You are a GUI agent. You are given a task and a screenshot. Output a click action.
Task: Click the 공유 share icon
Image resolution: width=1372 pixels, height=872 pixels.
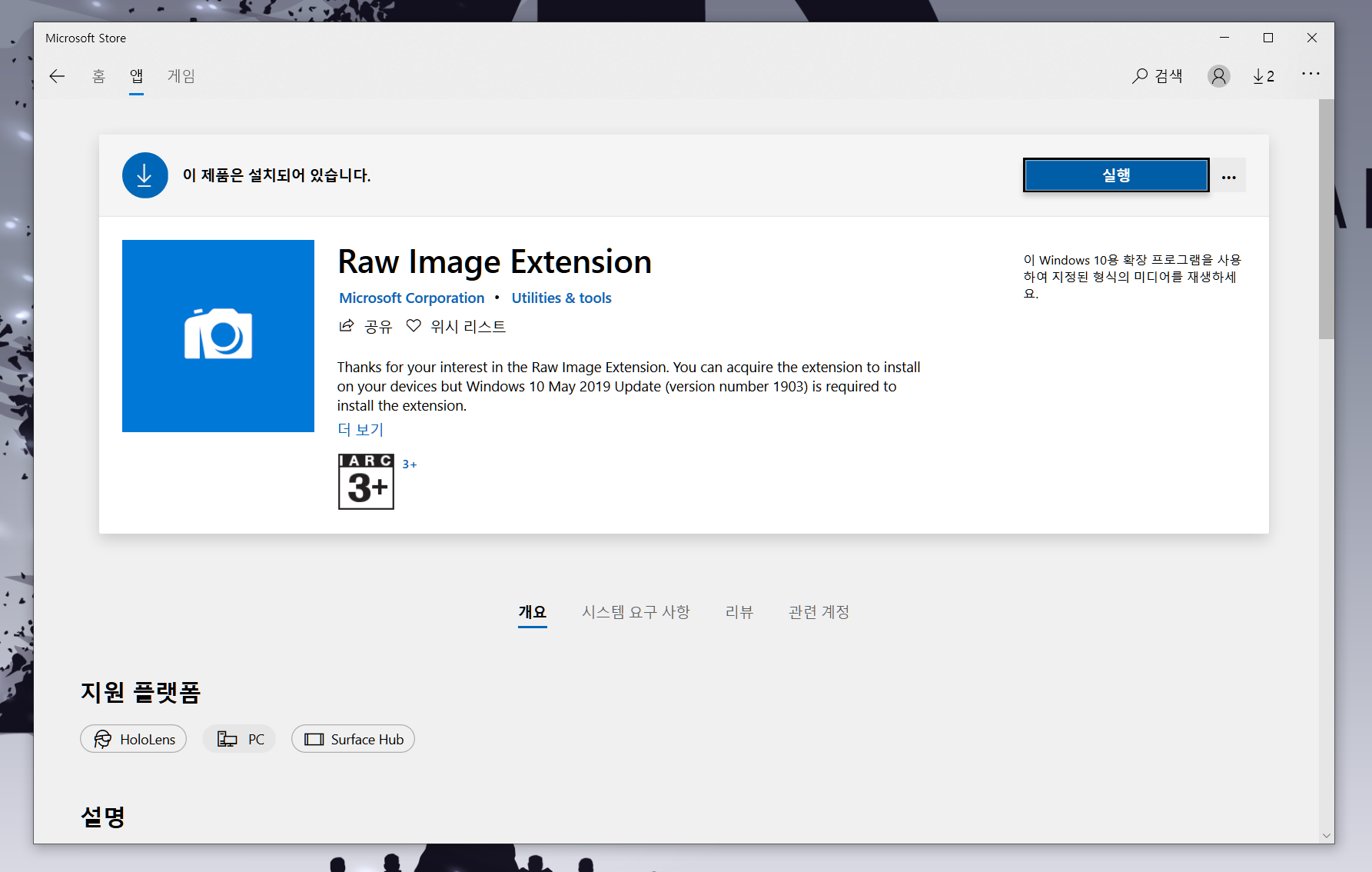365,326
